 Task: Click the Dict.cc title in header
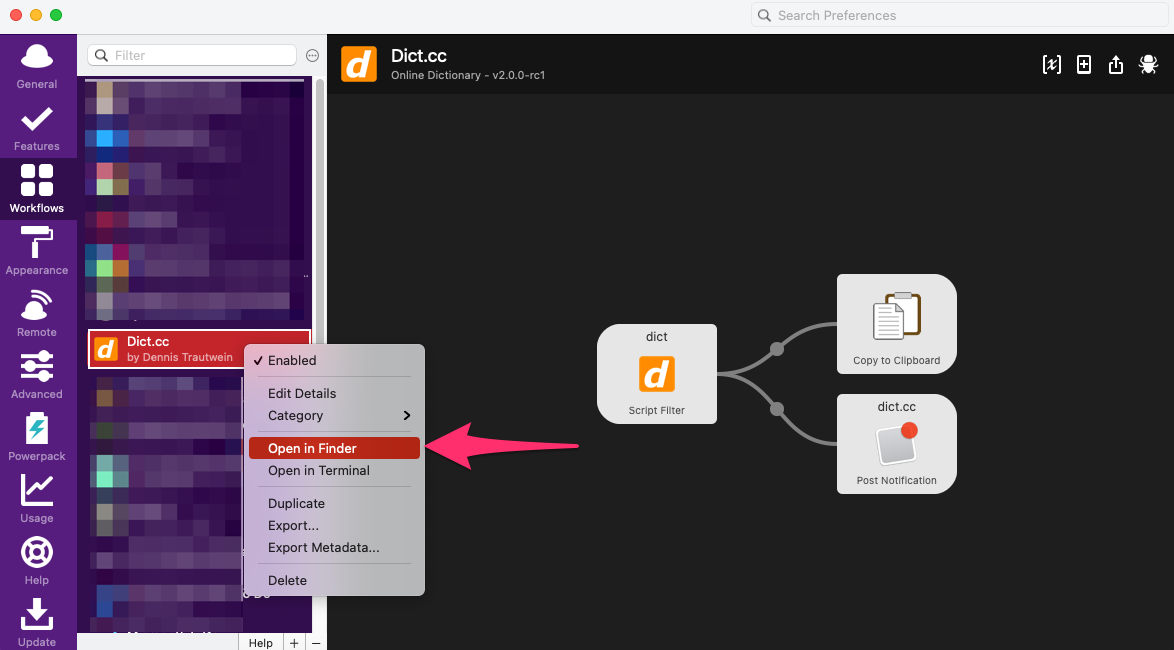coord(419,55)
